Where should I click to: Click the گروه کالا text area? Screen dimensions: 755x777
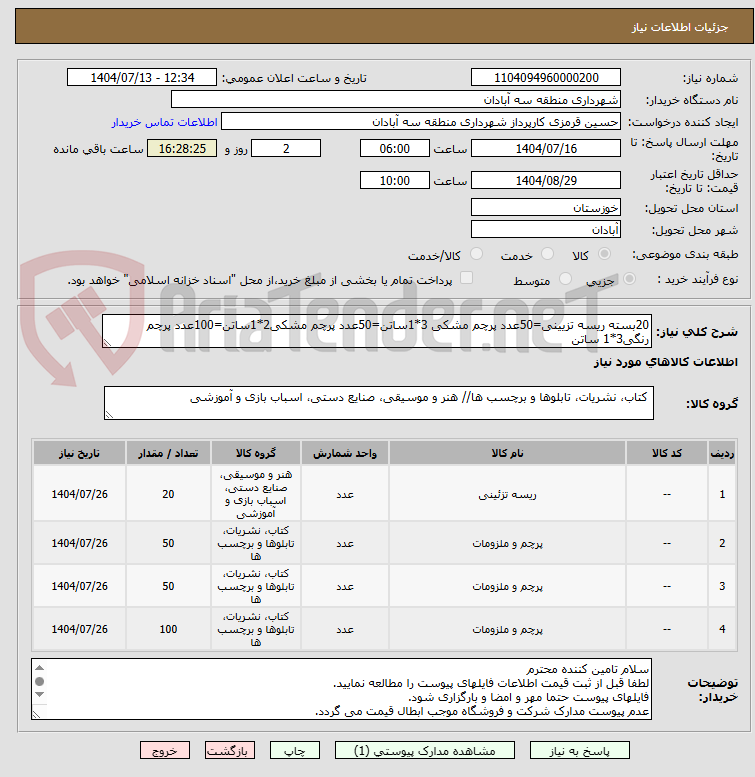pos(379,403)
